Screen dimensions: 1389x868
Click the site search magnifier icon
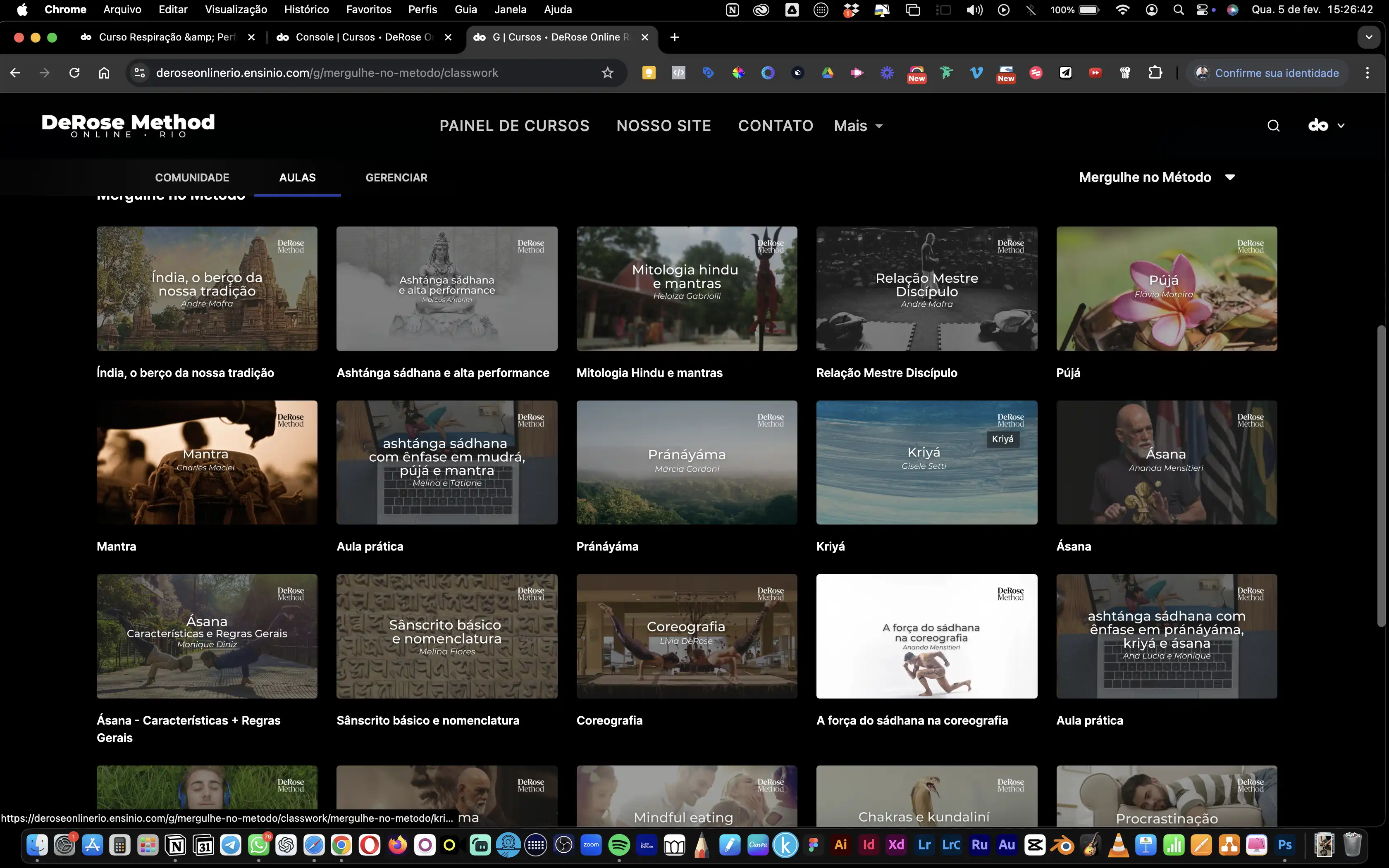click(x=1273, y=126)
